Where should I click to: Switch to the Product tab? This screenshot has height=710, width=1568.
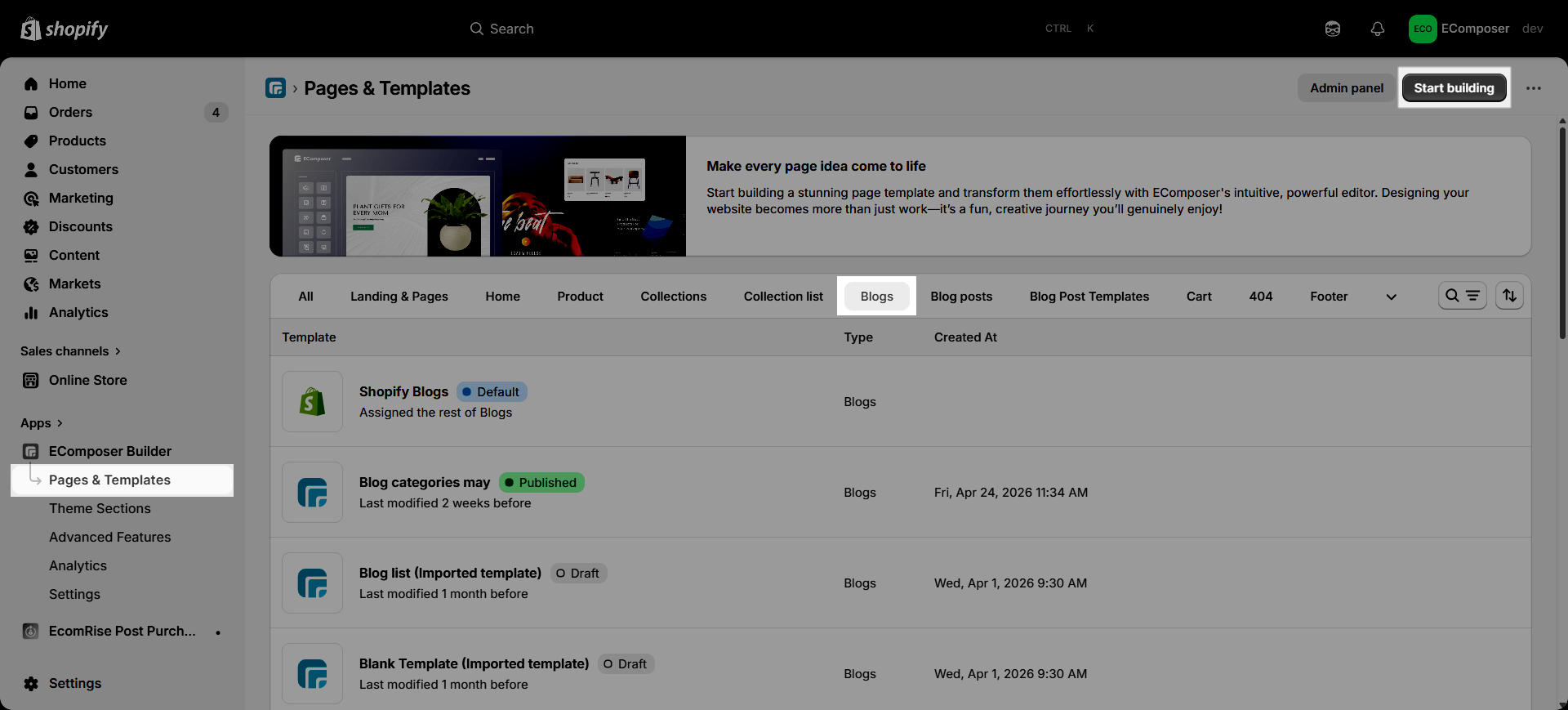click(581, 297)
